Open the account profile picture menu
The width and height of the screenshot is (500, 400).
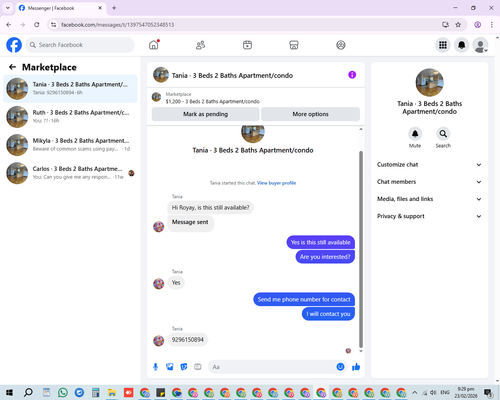point(480,45)
